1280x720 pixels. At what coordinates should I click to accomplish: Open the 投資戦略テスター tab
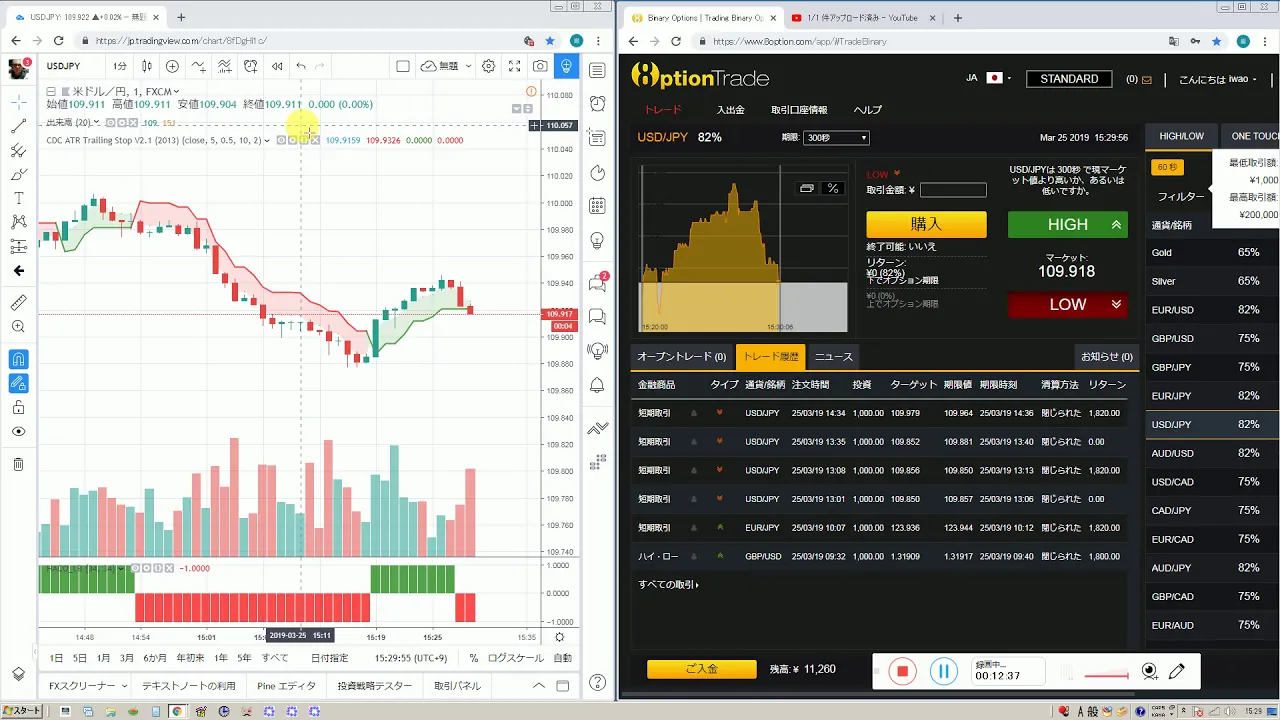pos(375,686)
